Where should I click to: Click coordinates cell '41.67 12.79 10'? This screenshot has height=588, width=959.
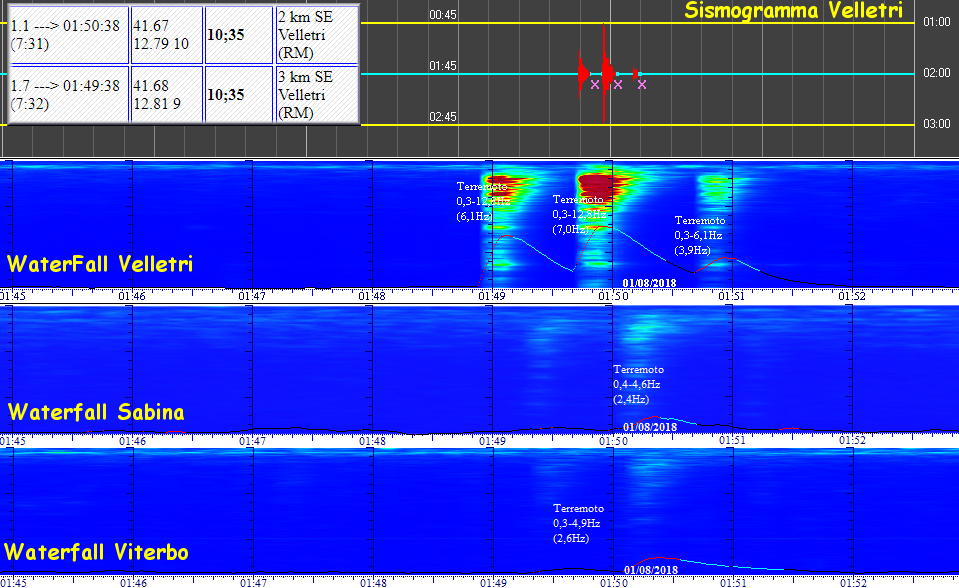[167, 35]
